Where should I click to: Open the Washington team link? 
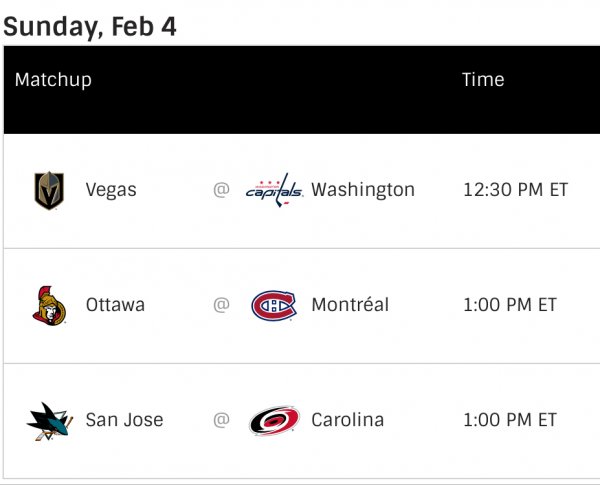(362, 190)
